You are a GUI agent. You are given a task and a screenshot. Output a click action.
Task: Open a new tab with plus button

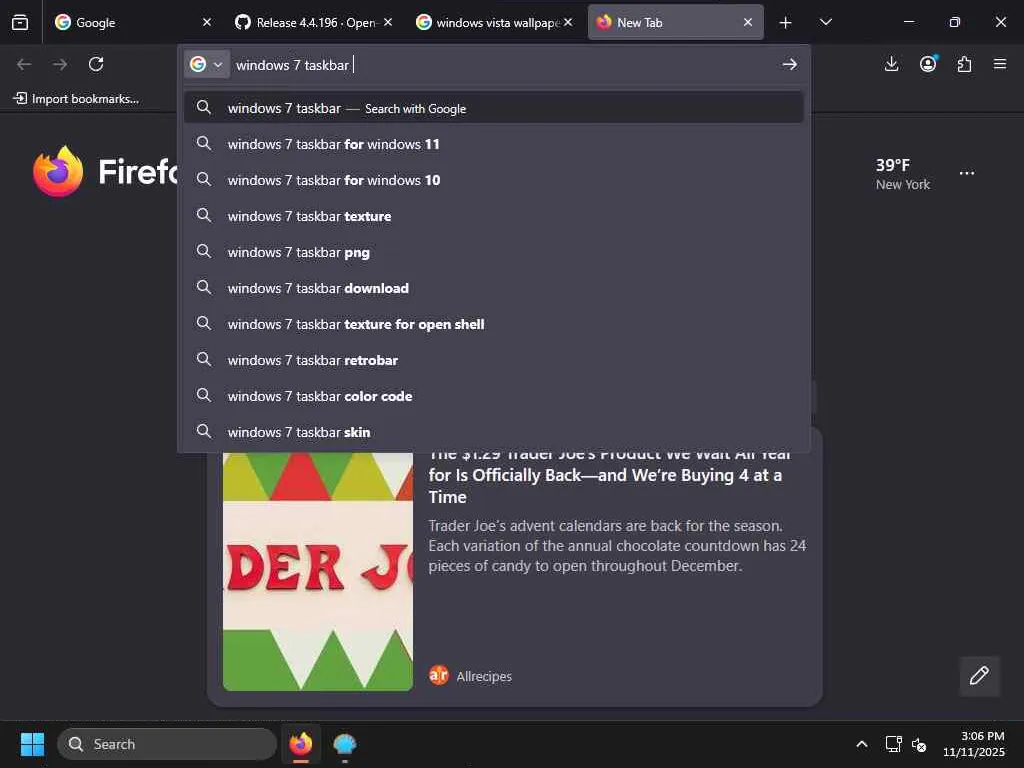786,23
